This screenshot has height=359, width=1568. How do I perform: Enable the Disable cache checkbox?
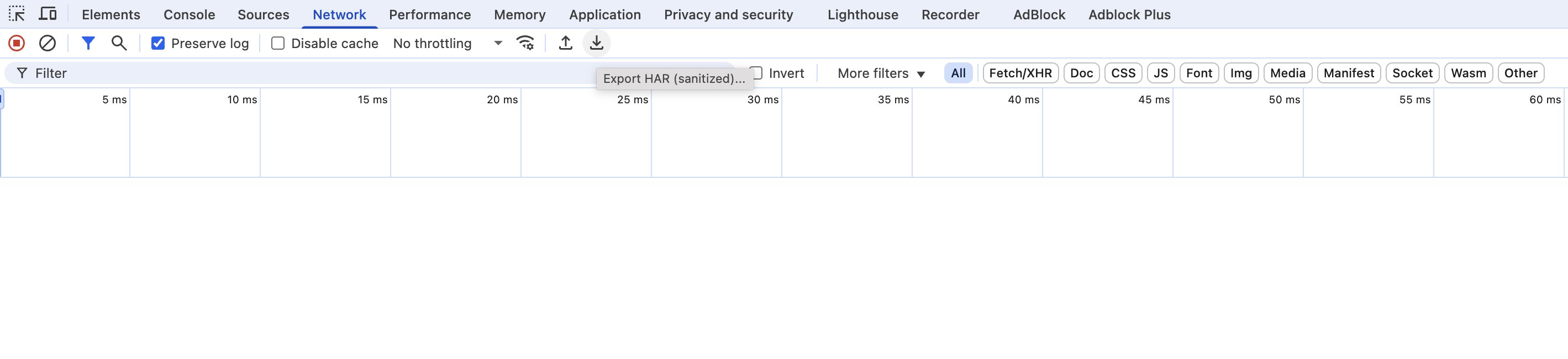pos(277,43)
